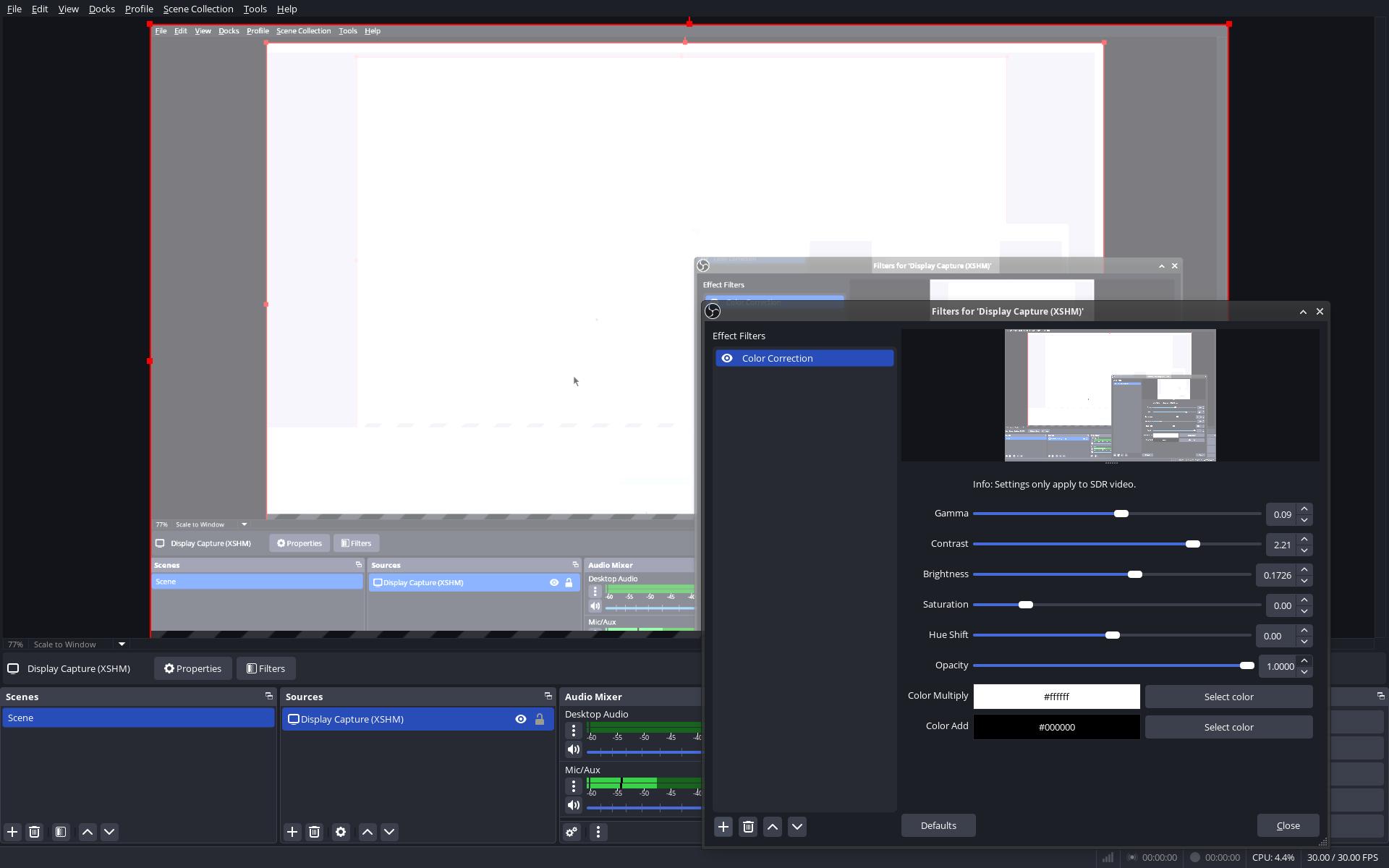Add a new effect filter
Image resolution: width=1389 pixels, height=868 pixels.
[x=723, y=827]
